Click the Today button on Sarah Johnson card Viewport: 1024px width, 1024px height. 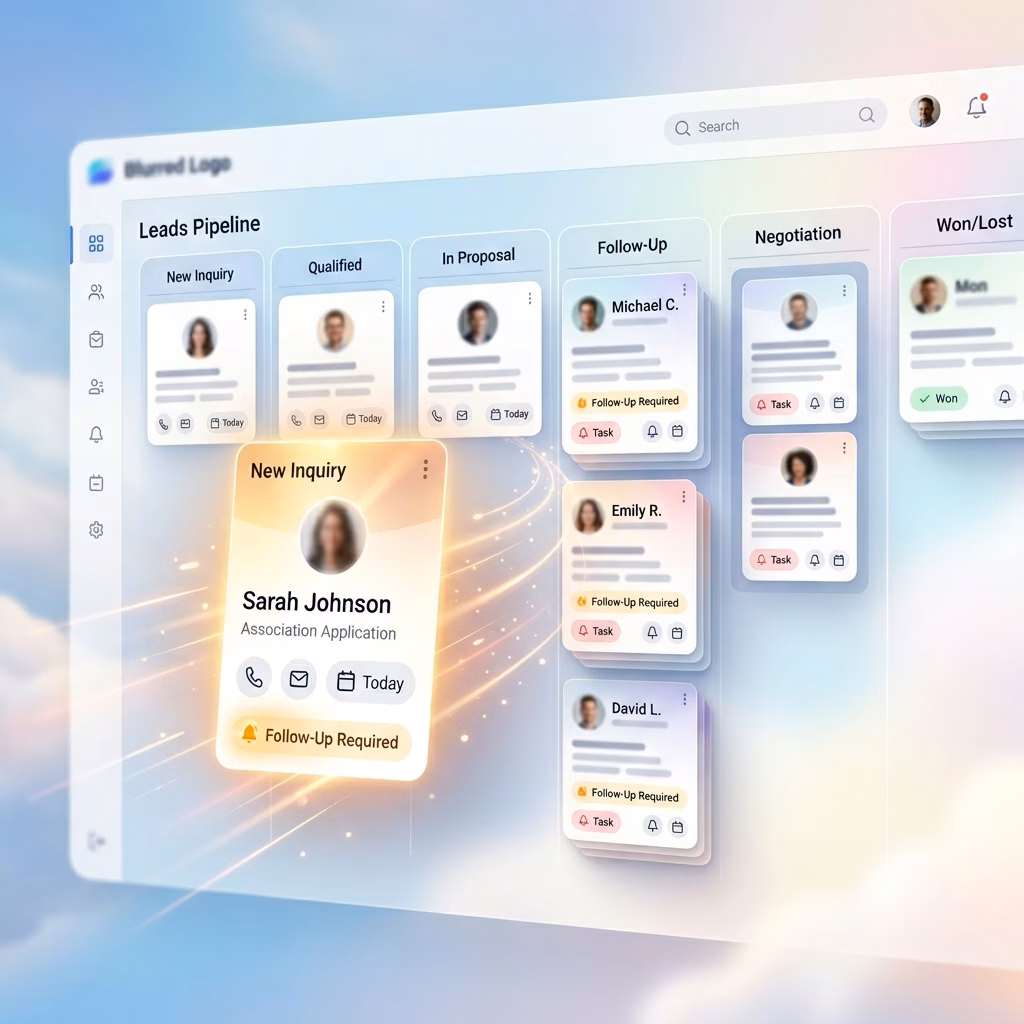click(x=370, y=682)
